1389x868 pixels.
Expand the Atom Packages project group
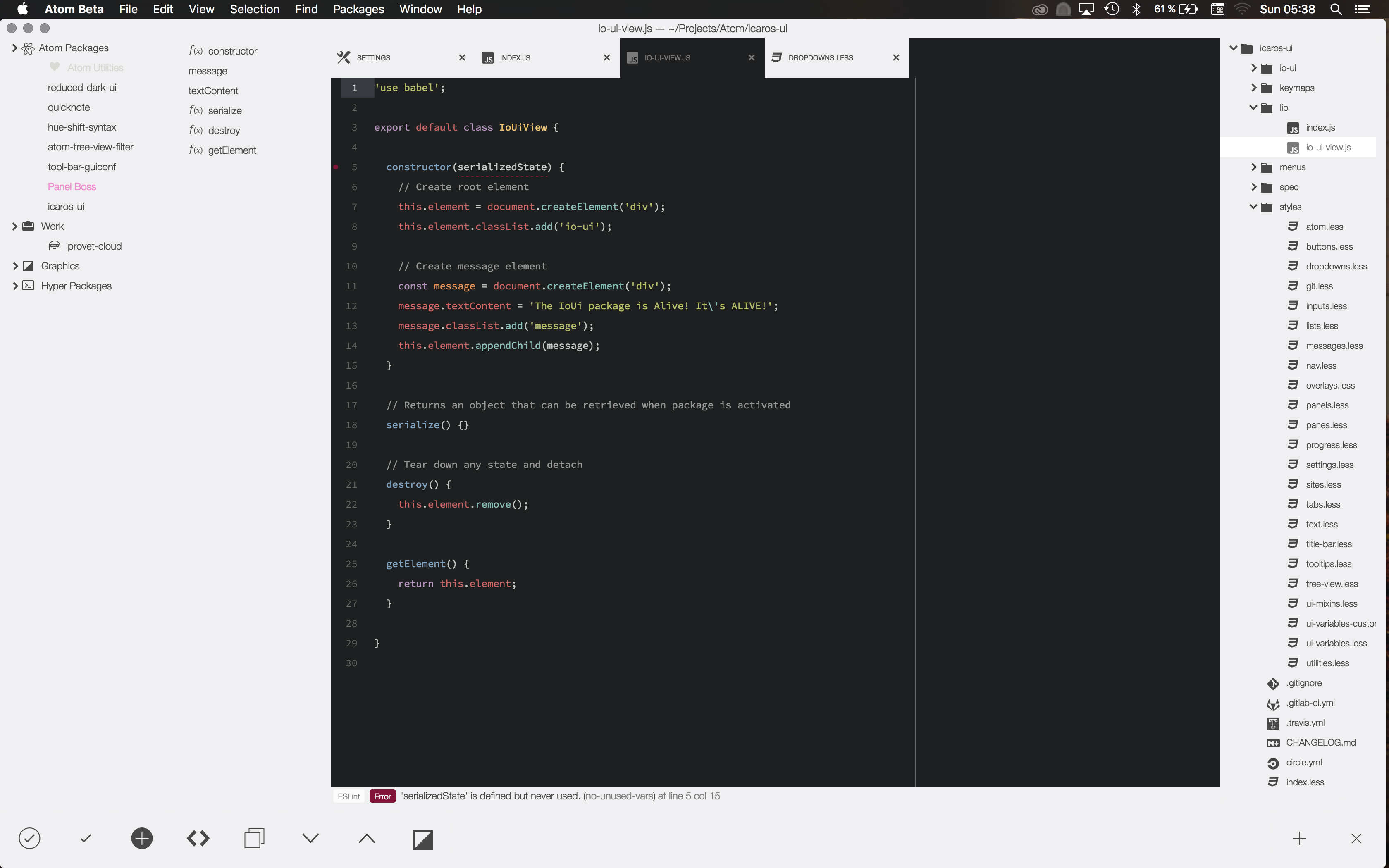tap(14, 48)
